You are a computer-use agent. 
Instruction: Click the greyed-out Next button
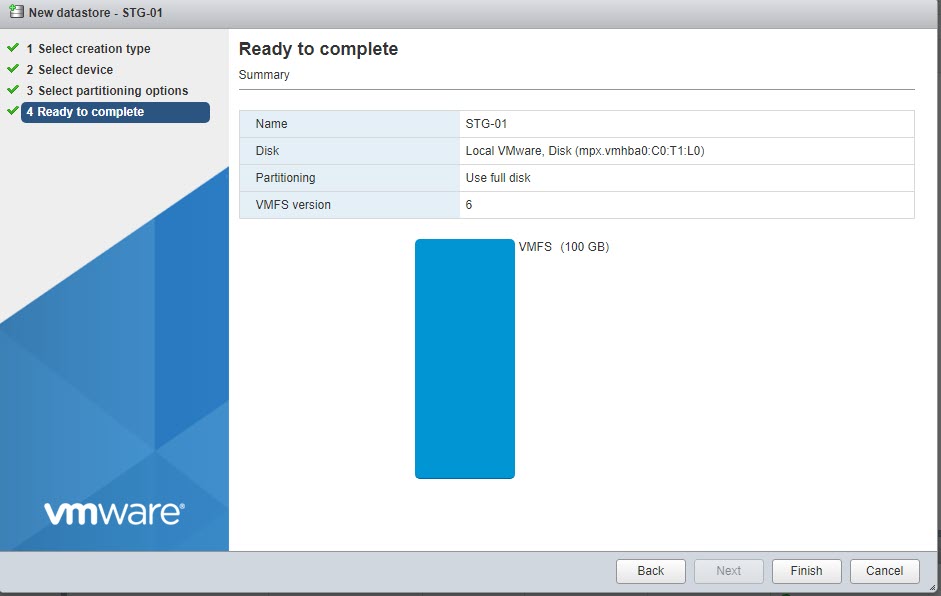pos(728,571)
